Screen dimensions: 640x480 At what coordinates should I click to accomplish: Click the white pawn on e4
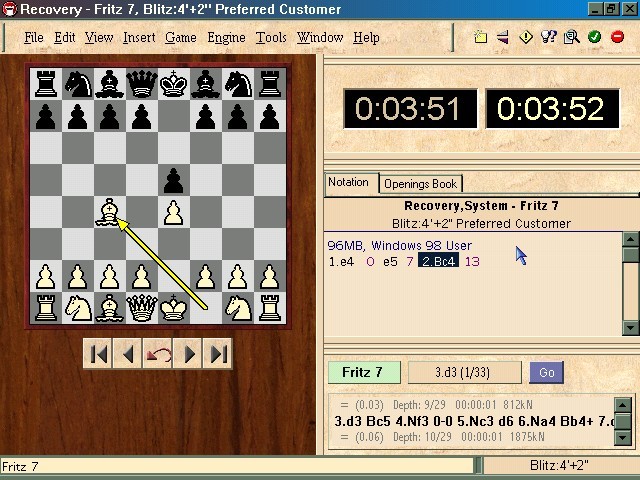(173, 212)
